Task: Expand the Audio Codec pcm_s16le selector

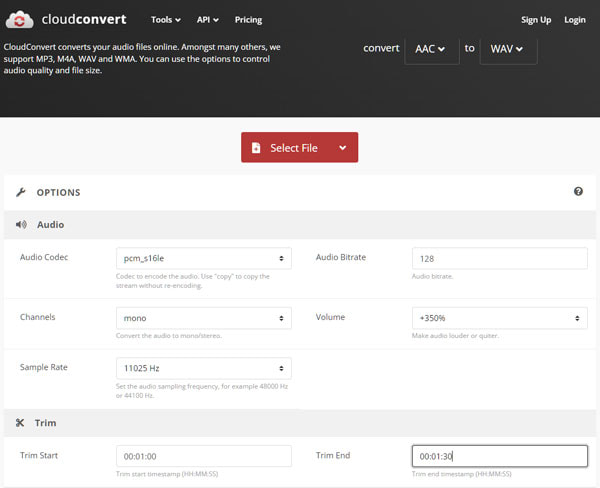Action: [x=203, y=258]
